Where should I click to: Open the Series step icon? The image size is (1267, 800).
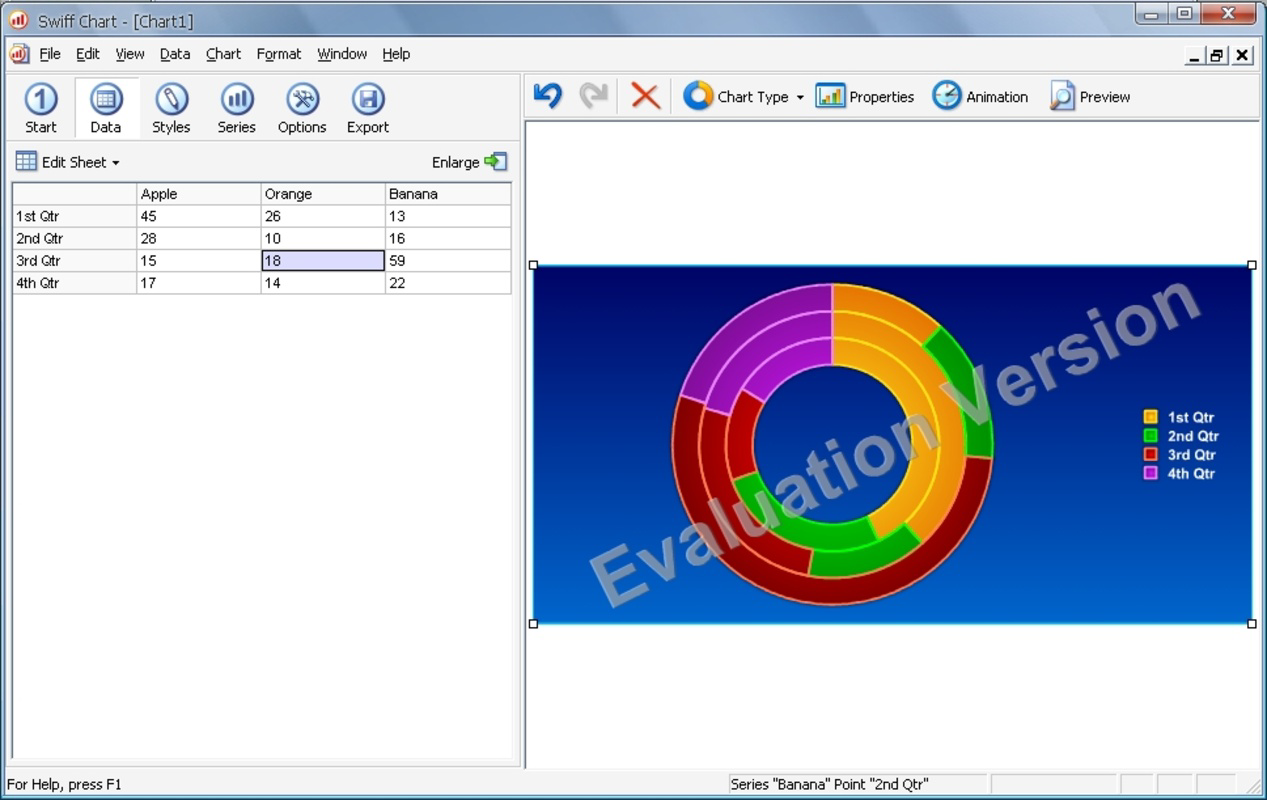point(237,99)
